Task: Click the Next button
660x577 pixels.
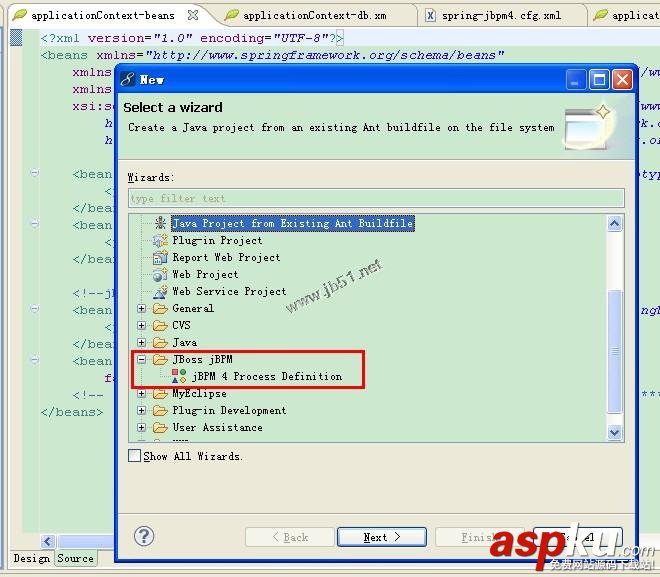Action: tap(382, 537)
